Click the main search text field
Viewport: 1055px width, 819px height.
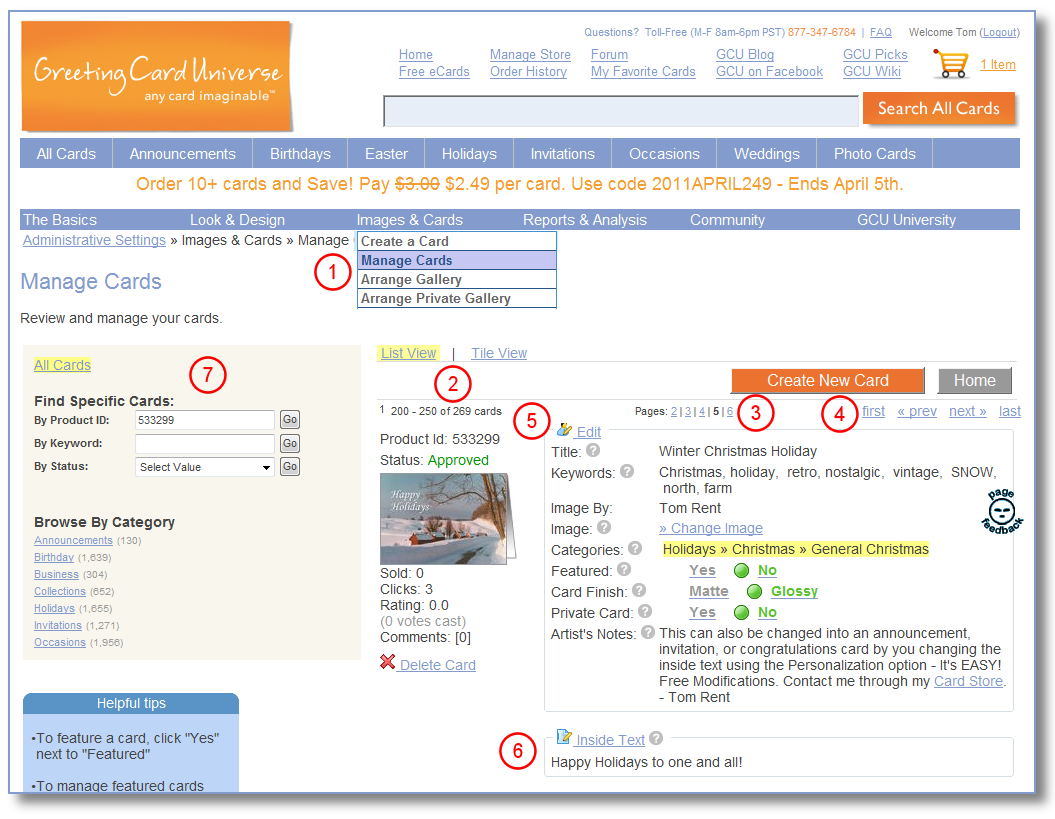[621, 111]
